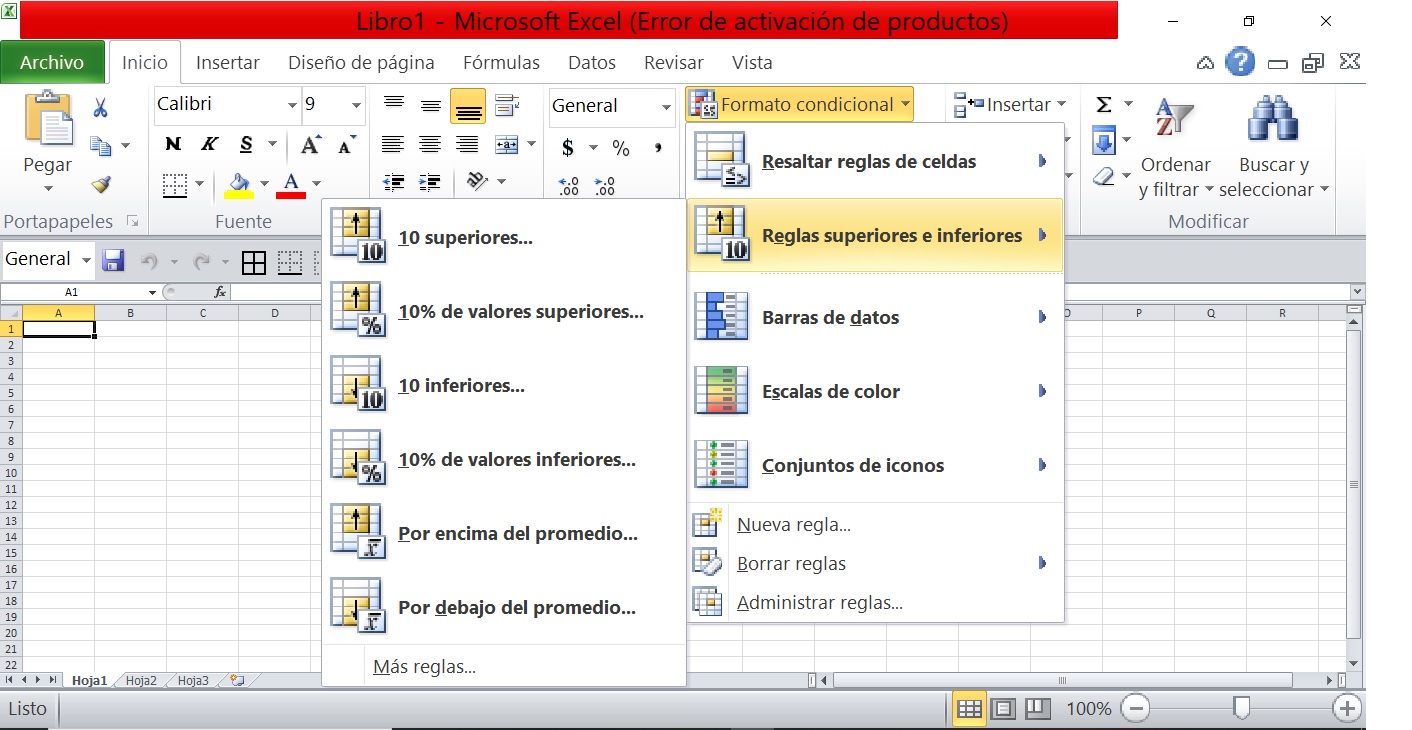Click the AutoSum sigma icon
Viewport: 1412px width, 730px height.
coord(1104,105)
